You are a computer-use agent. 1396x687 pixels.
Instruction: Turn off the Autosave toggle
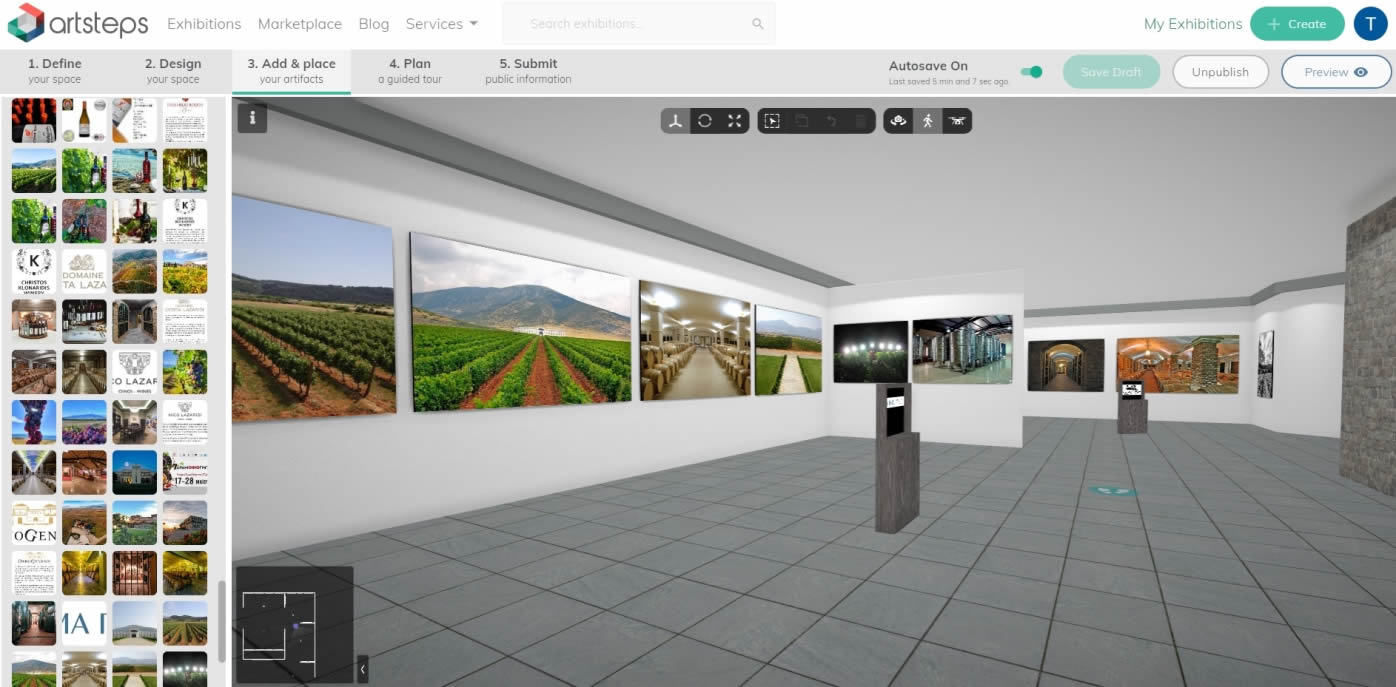1031,72
